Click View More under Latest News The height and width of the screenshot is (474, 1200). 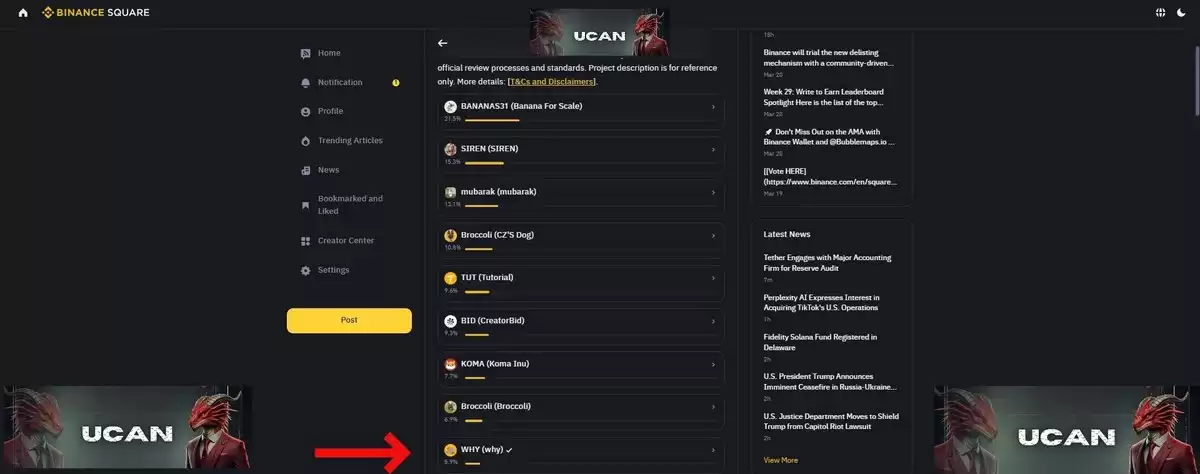pos(781,460)
